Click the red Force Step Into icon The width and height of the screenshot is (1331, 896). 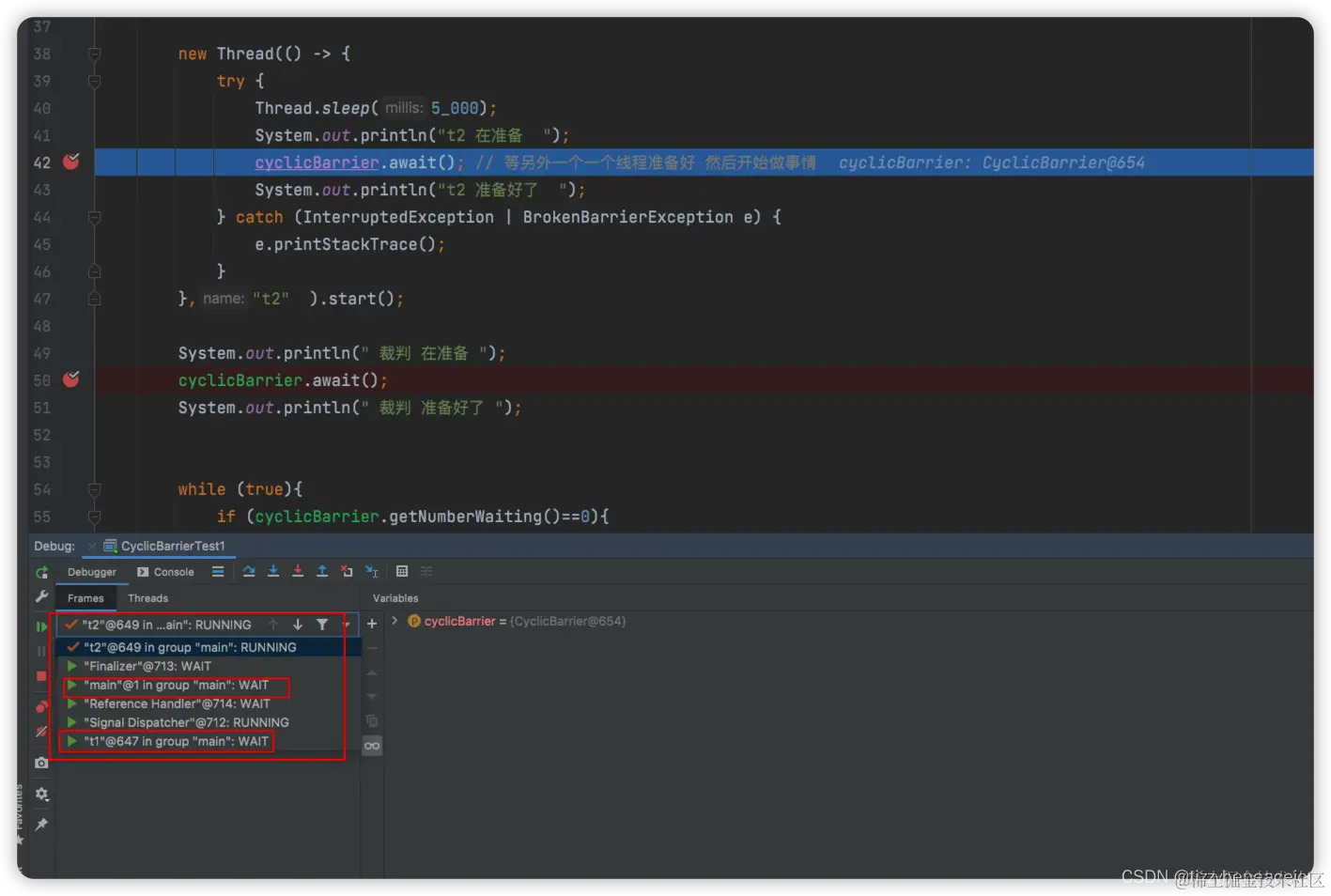pyautogui.click(x=298, y=571)
